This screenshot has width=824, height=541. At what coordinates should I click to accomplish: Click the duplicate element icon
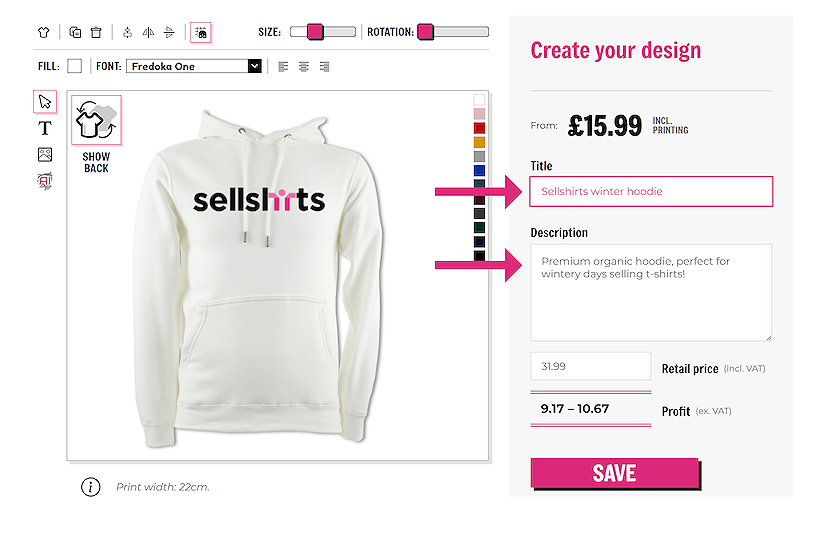75,32
